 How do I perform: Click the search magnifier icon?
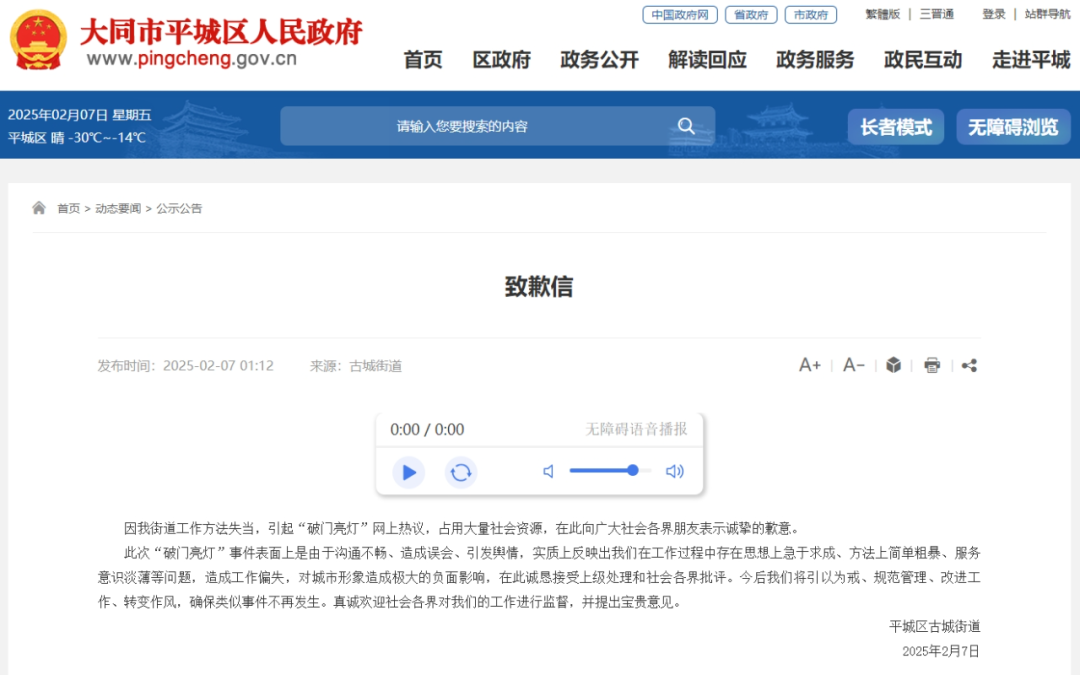[686, 126]
